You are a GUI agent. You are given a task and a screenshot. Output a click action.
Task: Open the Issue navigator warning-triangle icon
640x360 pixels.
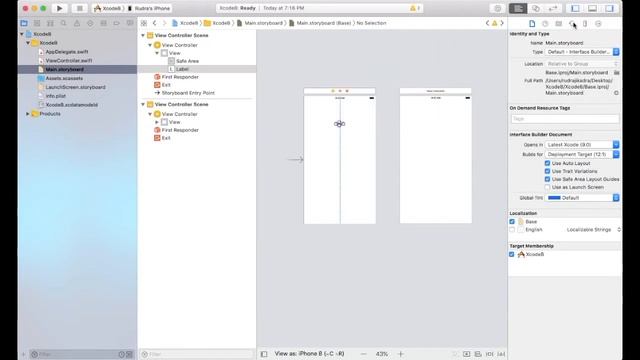coord(77,23)
